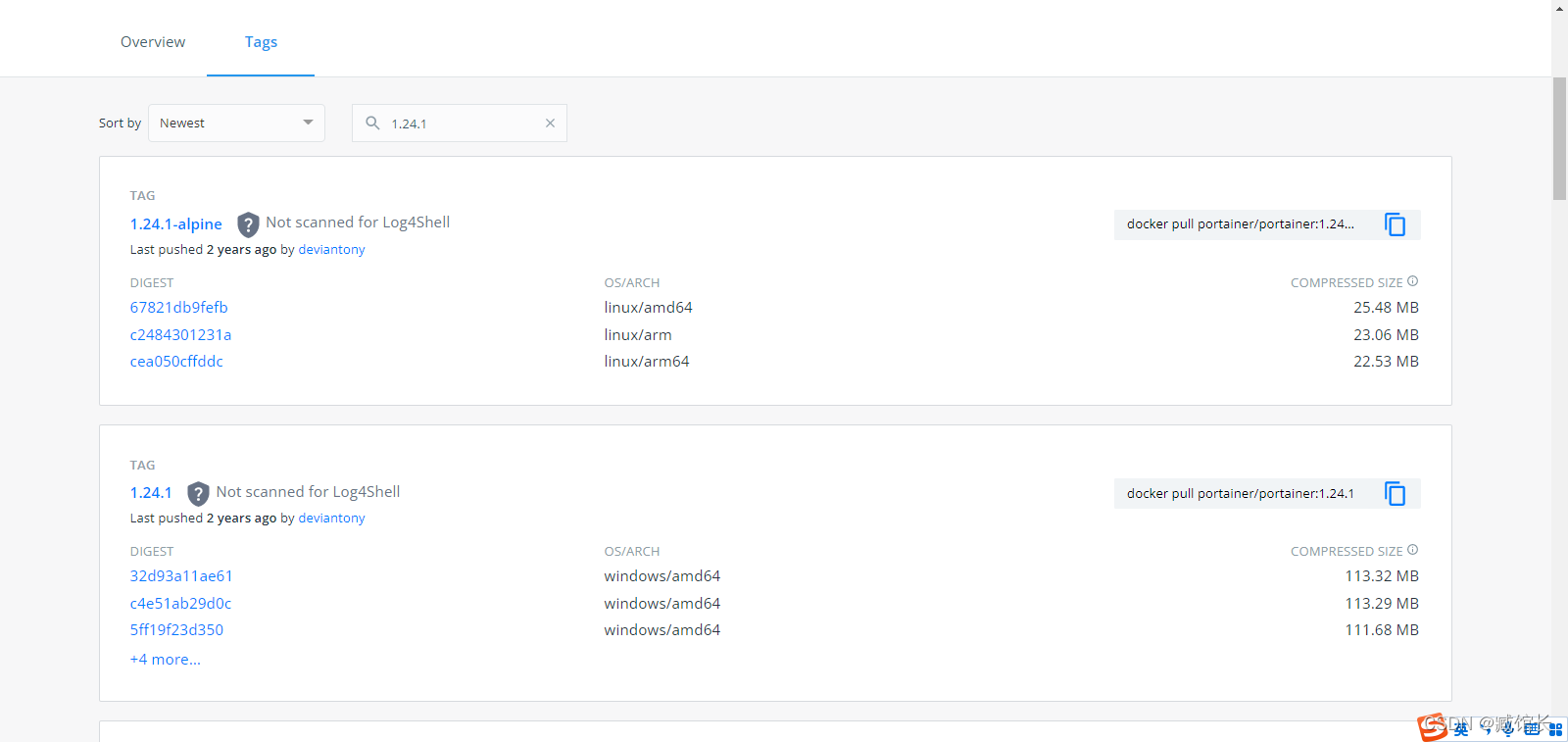
Task: Click the keyboard icon in the IME bar
Action: (1532, 729)
